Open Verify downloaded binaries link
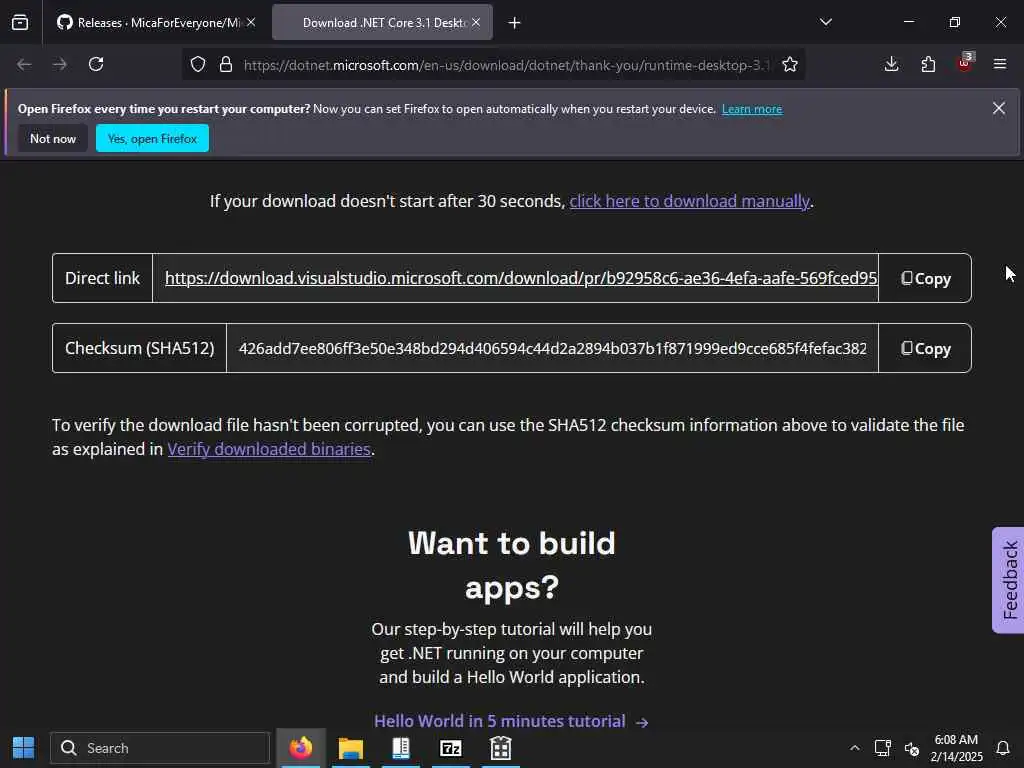The height and width of the screenshot is (768, 1024). click(x=269, y=449)
